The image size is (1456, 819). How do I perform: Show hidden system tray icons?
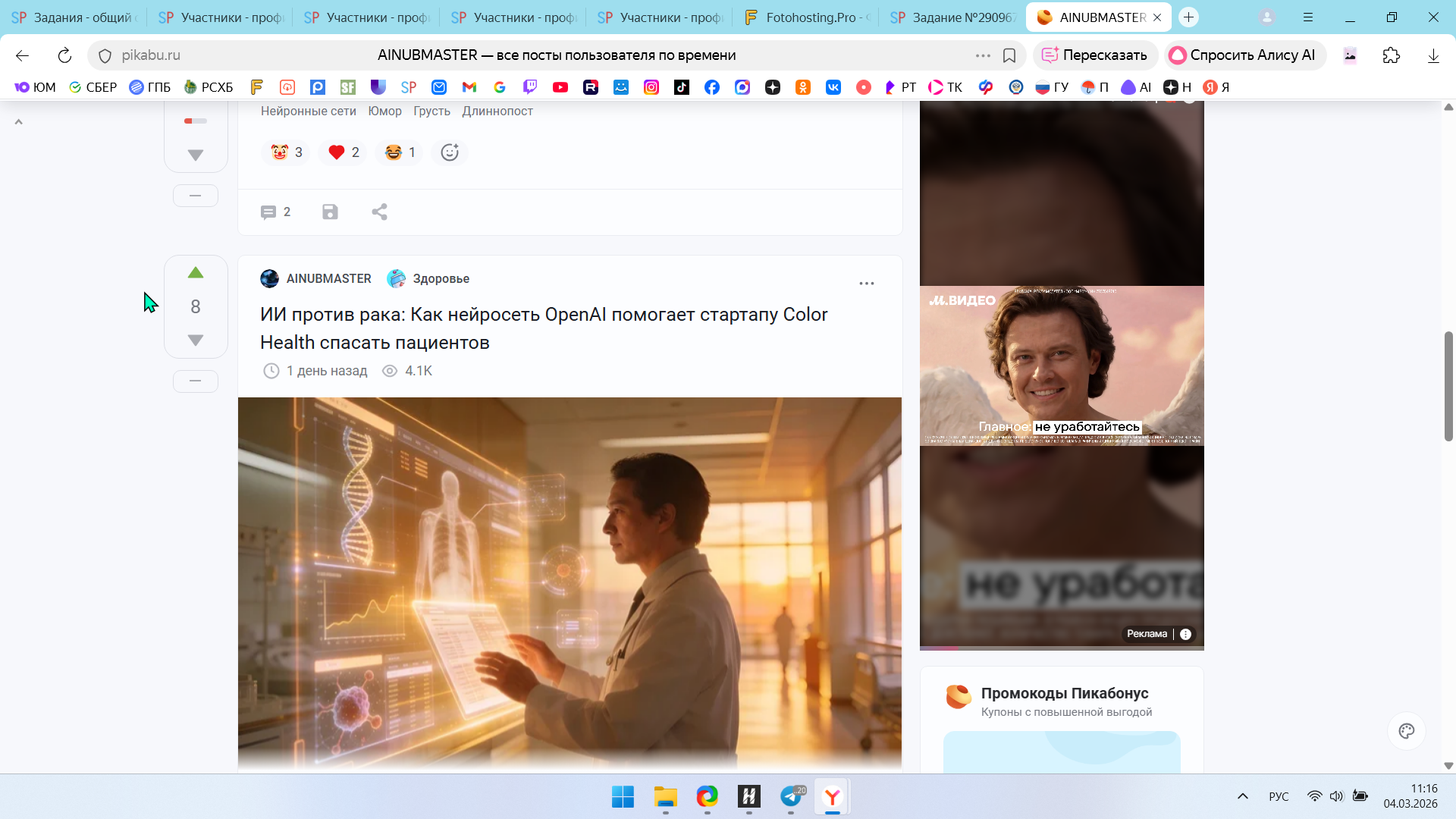[x=1243, y=796]
